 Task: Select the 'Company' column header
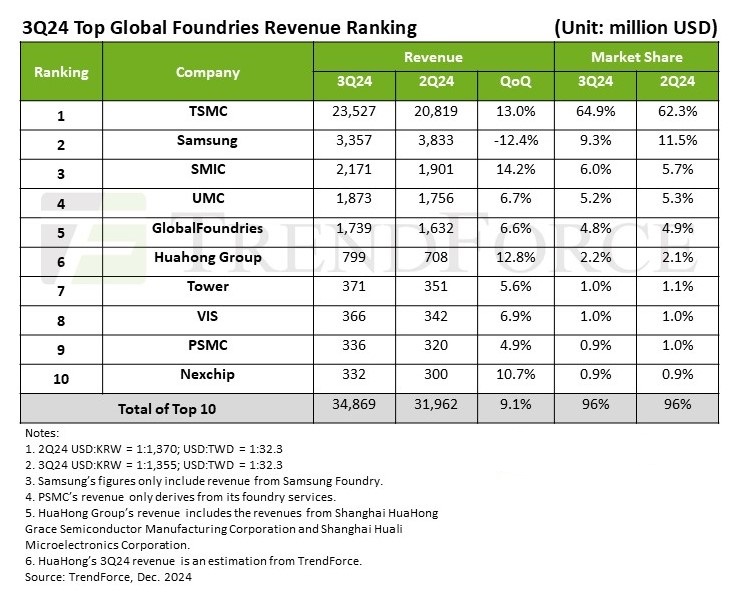click(208, 72)
